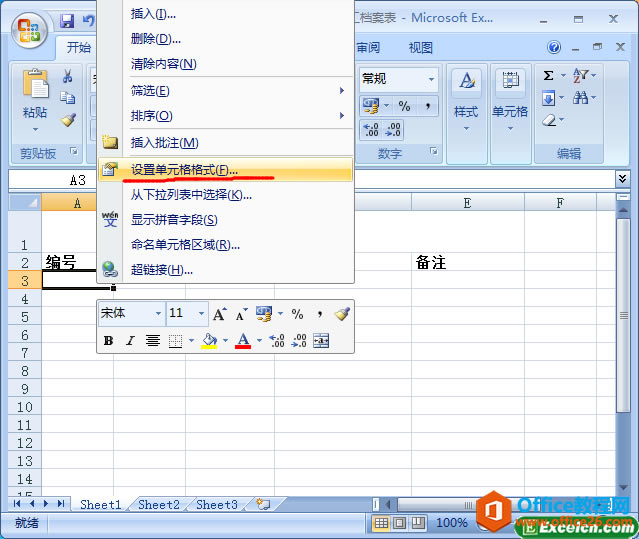Click the Copy icon in clipboard group
This screenshot has height=539, width=639.
point(68,97)
